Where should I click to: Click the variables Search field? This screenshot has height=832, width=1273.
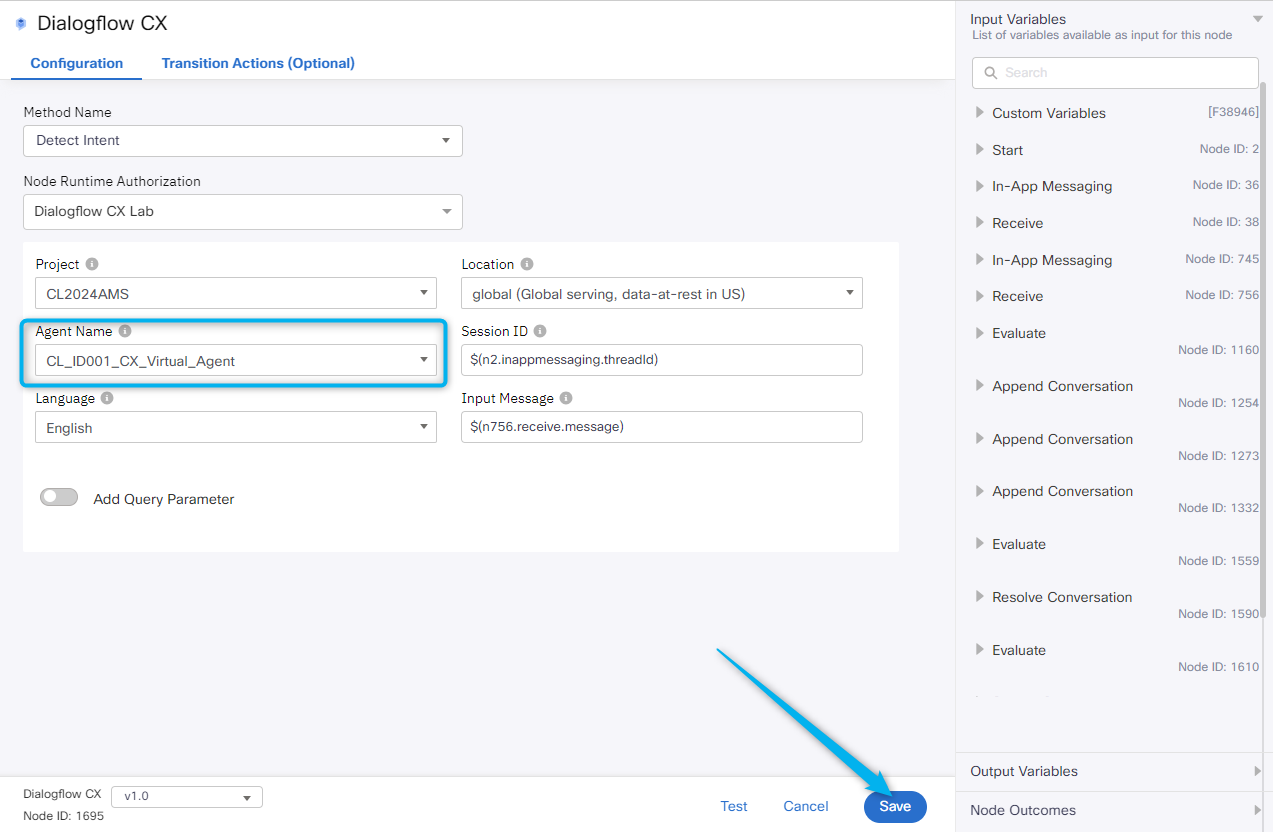point(1115,73)
